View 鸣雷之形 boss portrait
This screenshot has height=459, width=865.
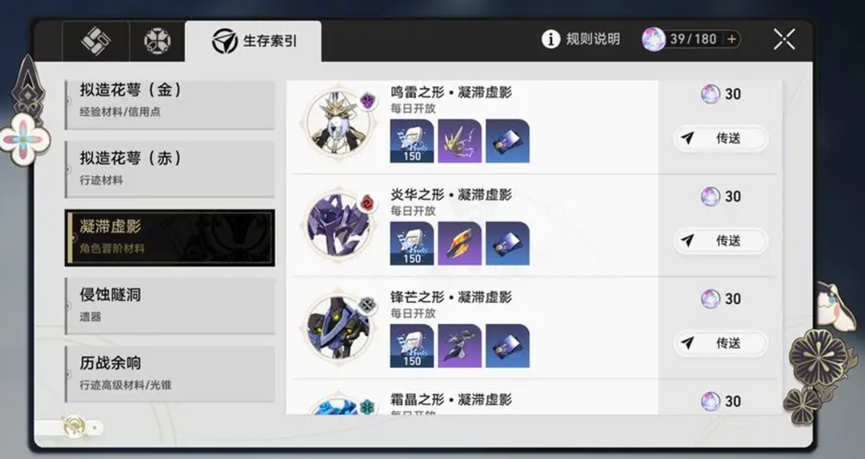pyautogui.click(x=337, y=122)
